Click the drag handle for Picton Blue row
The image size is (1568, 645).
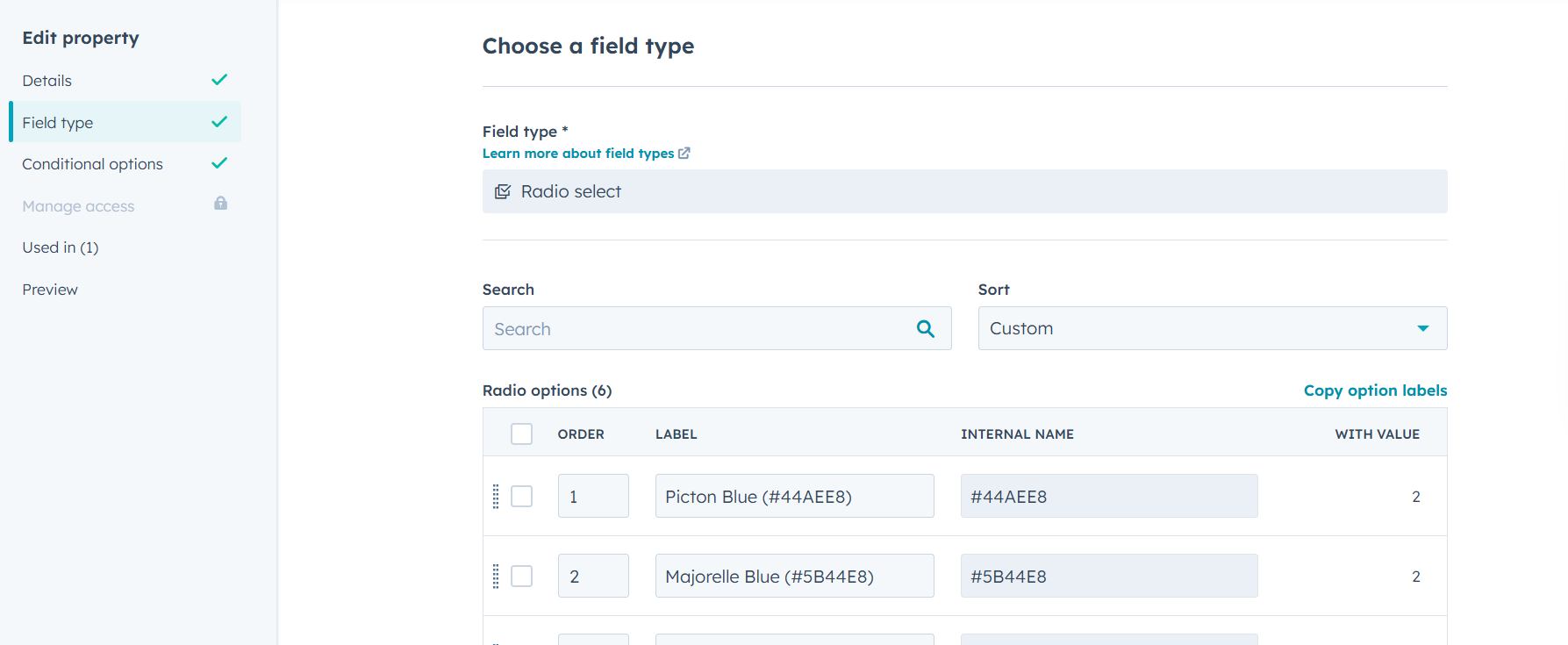coord(496,497)
